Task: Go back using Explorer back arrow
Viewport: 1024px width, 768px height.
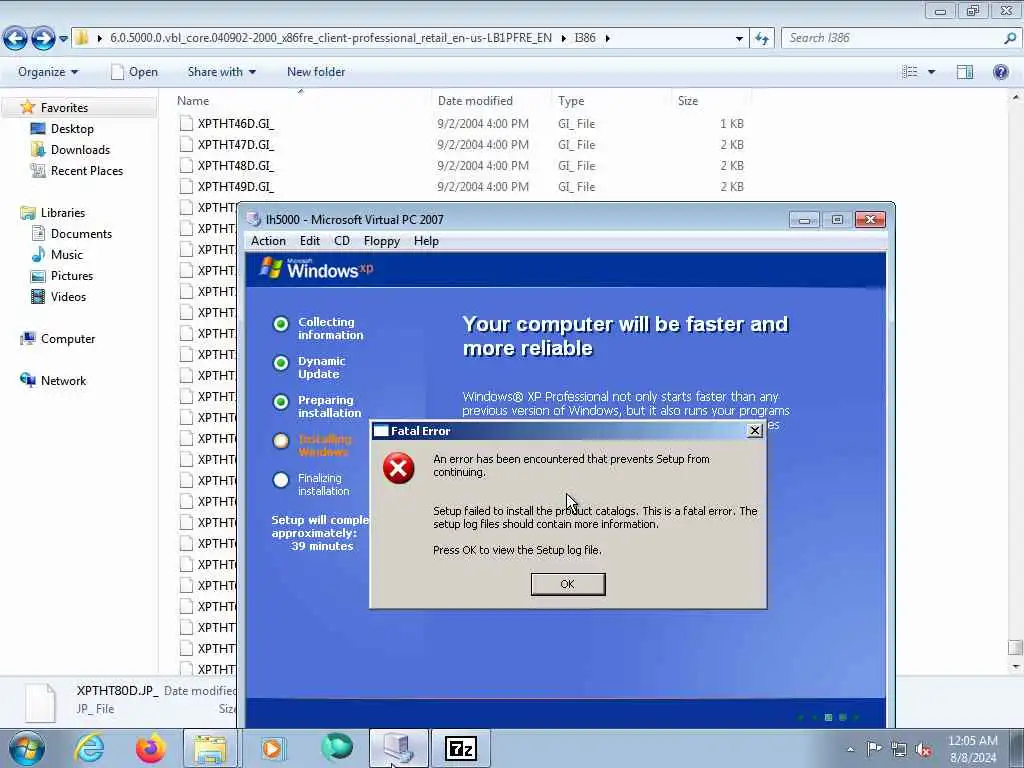Action: (16, 39)
